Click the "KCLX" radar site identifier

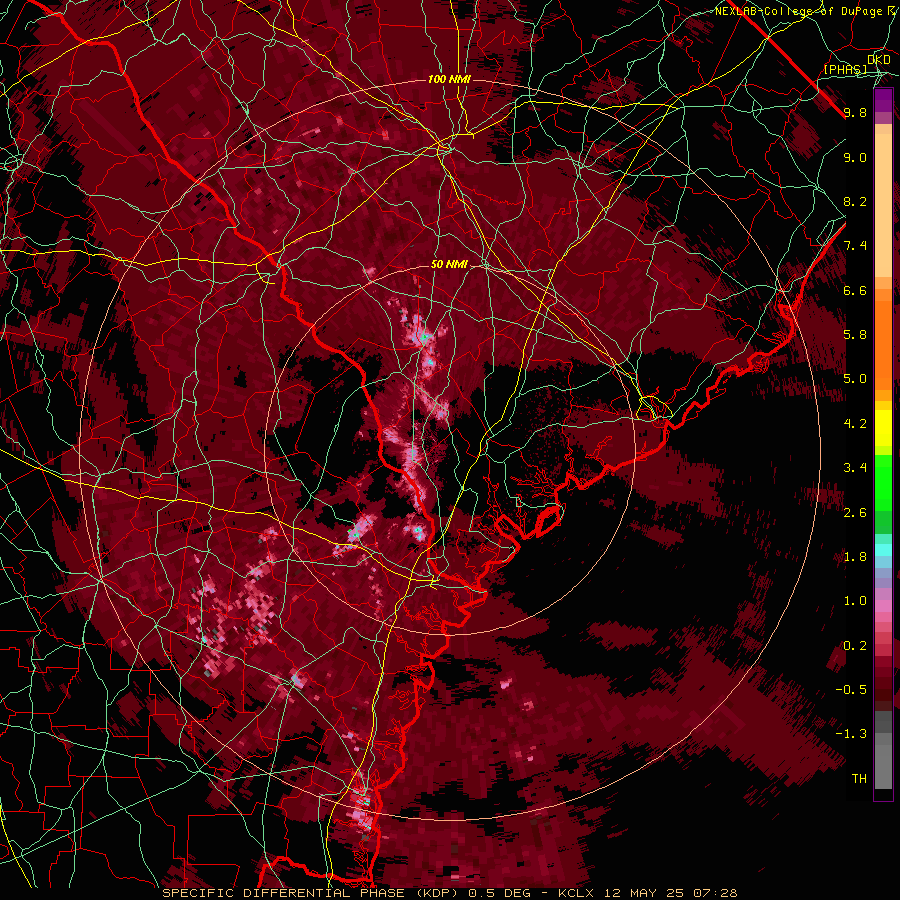pos(576,893)
